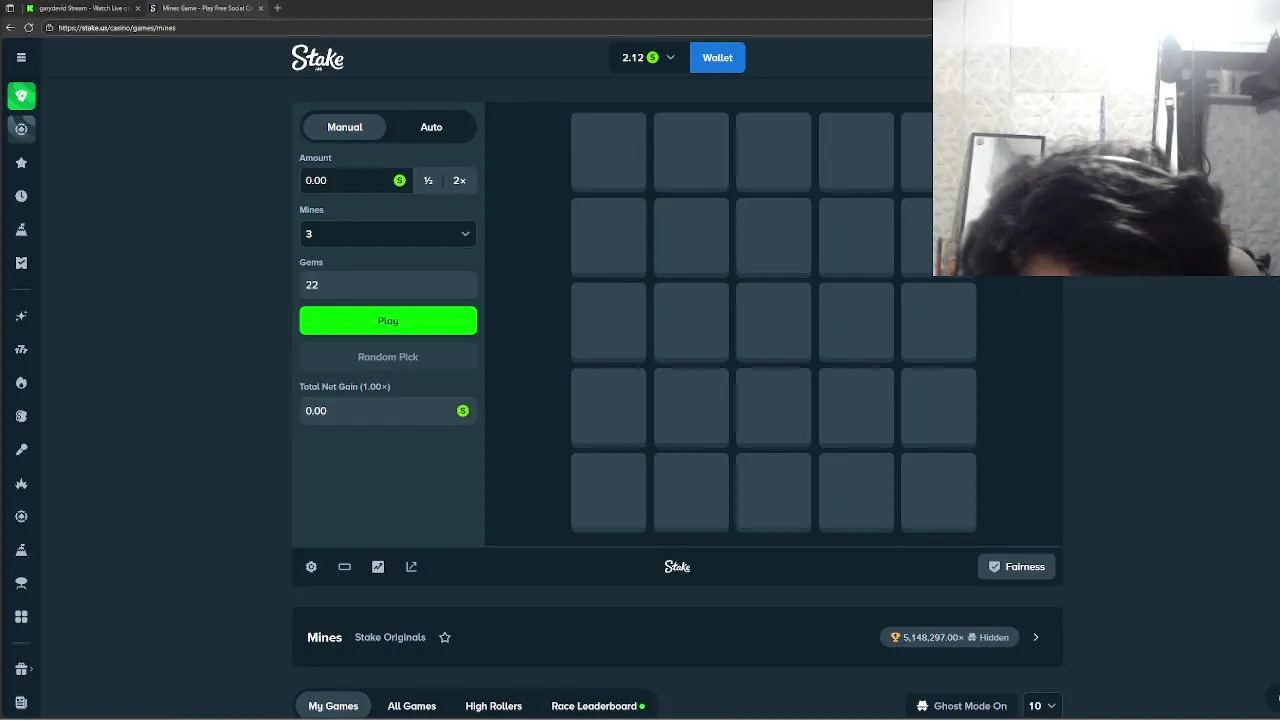This screenshot has width=1280, height=720.
Task: Reveal the top-left tile of grid
Action: pos(608,151)
